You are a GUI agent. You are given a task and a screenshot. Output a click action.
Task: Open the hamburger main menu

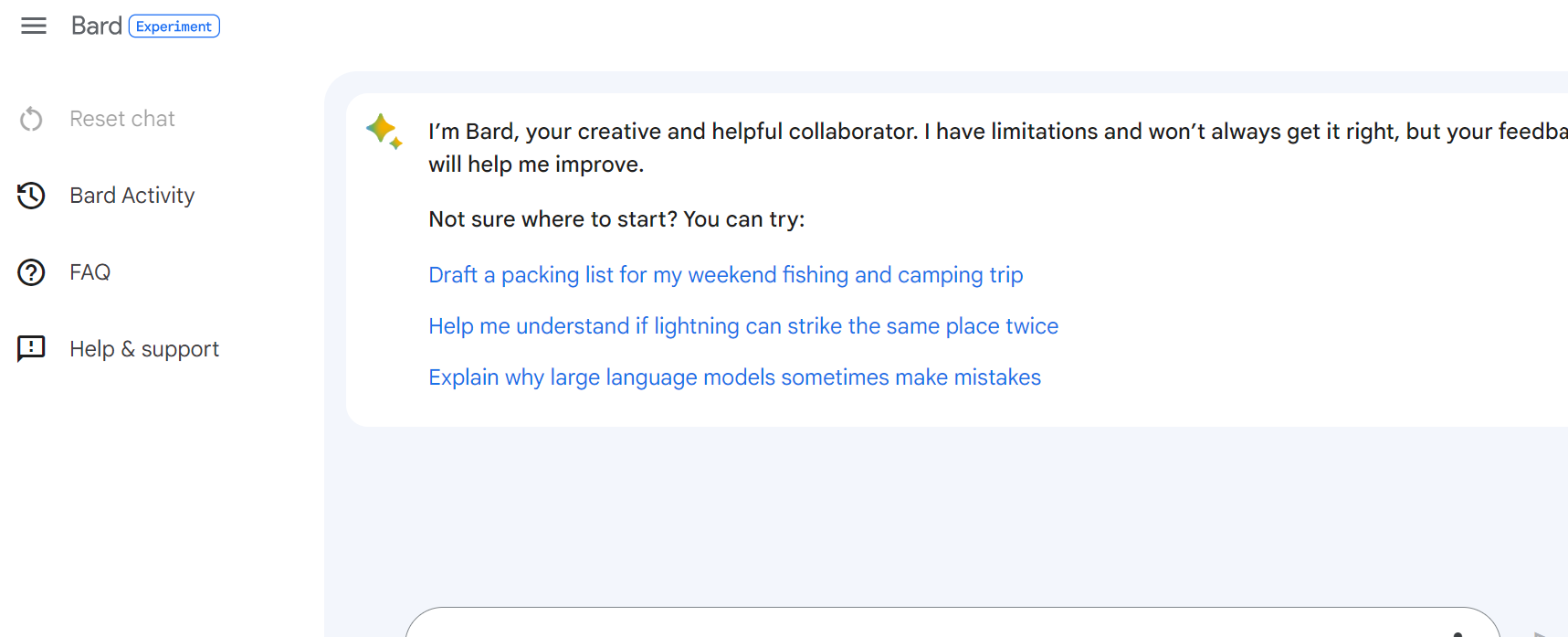(x=34, y=26)
